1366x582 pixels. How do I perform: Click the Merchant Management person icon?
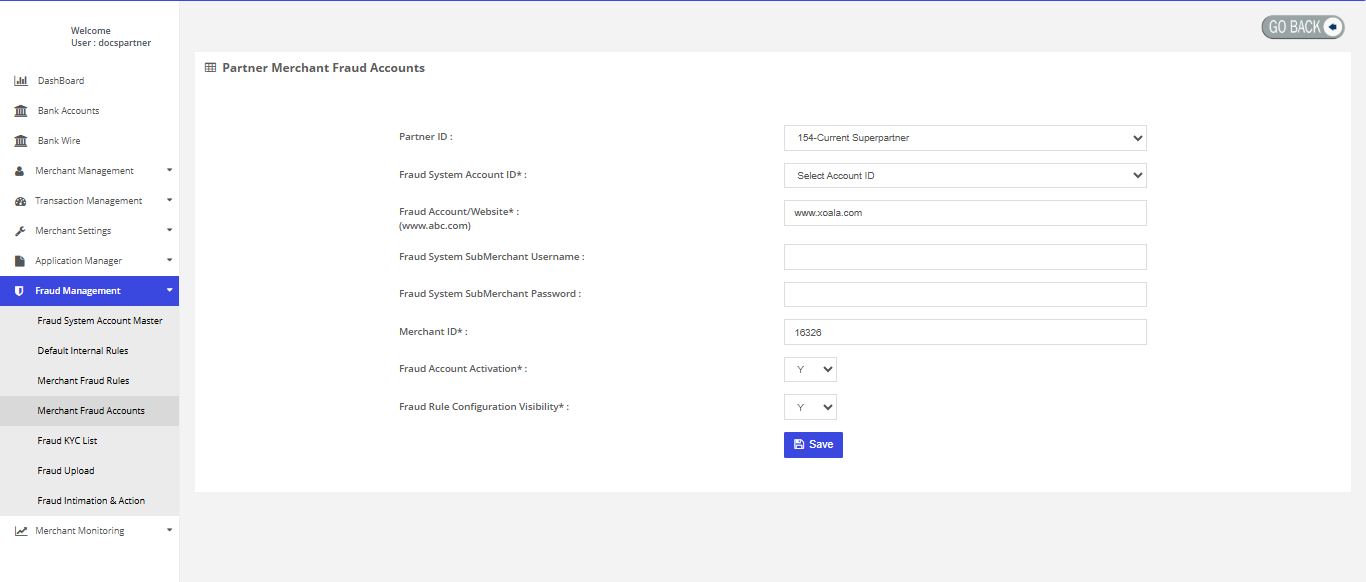(20, 171)
